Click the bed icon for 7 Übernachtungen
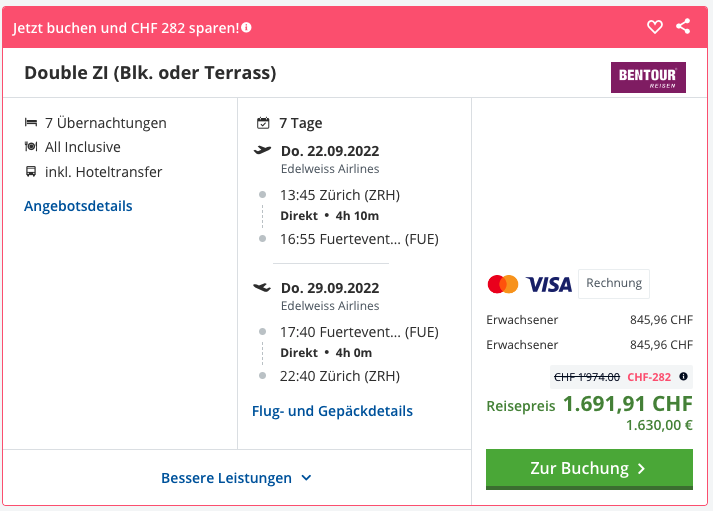 pyautogui.click(x=31, y=123)
